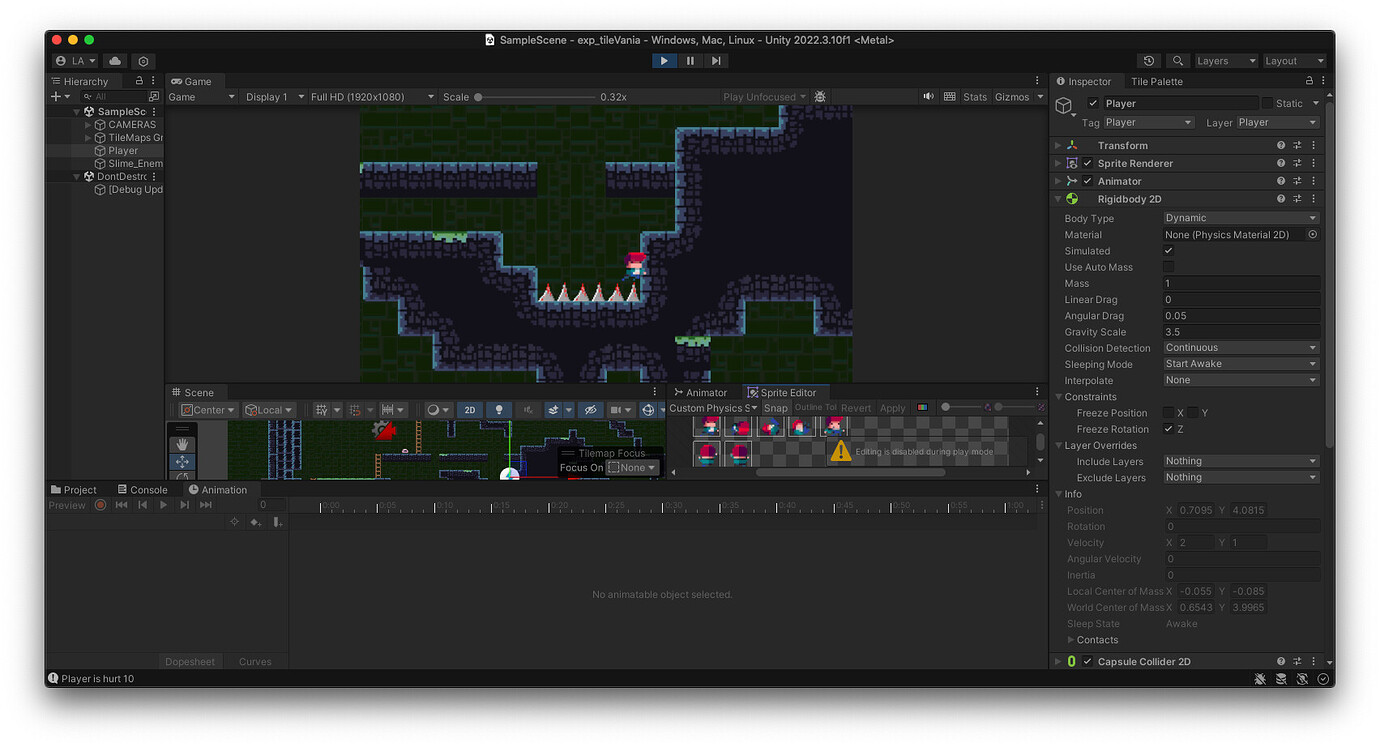1380x746 pixels.
Task: Open Rigidbody 2D help icon
Action: (x=1281, y=199)
